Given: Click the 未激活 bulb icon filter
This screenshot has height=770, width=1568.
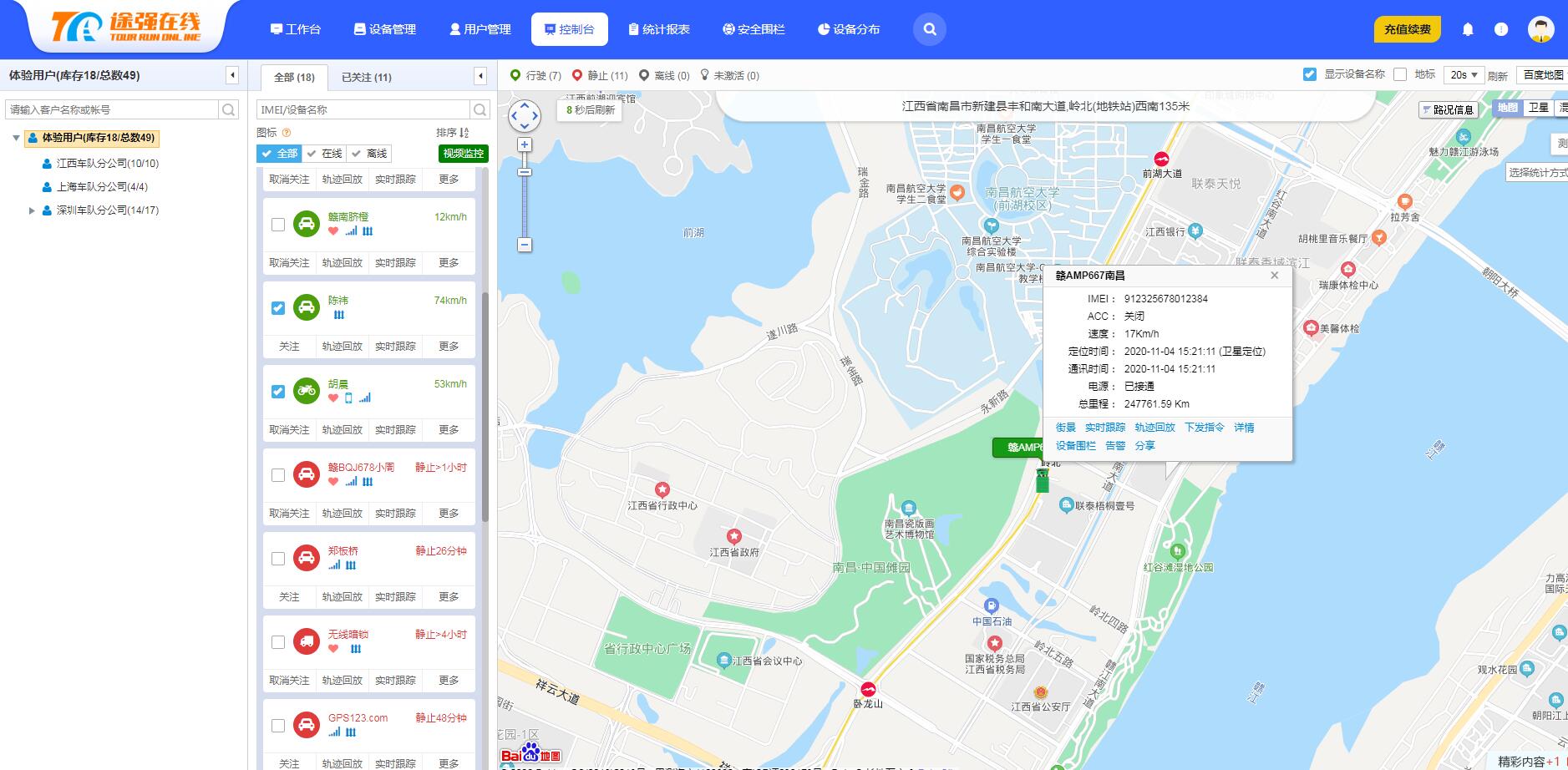Looking at the screenshot, I should pos(706,75).
